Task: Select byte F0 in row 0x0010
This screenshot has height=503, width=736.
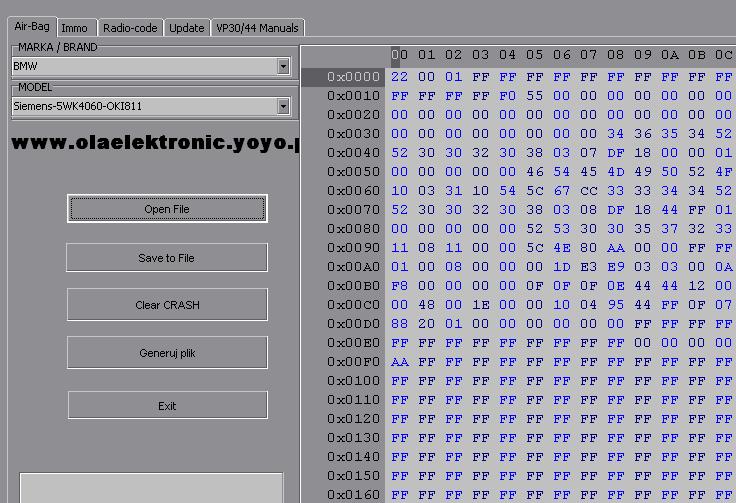Action: (x=507, y=96)
